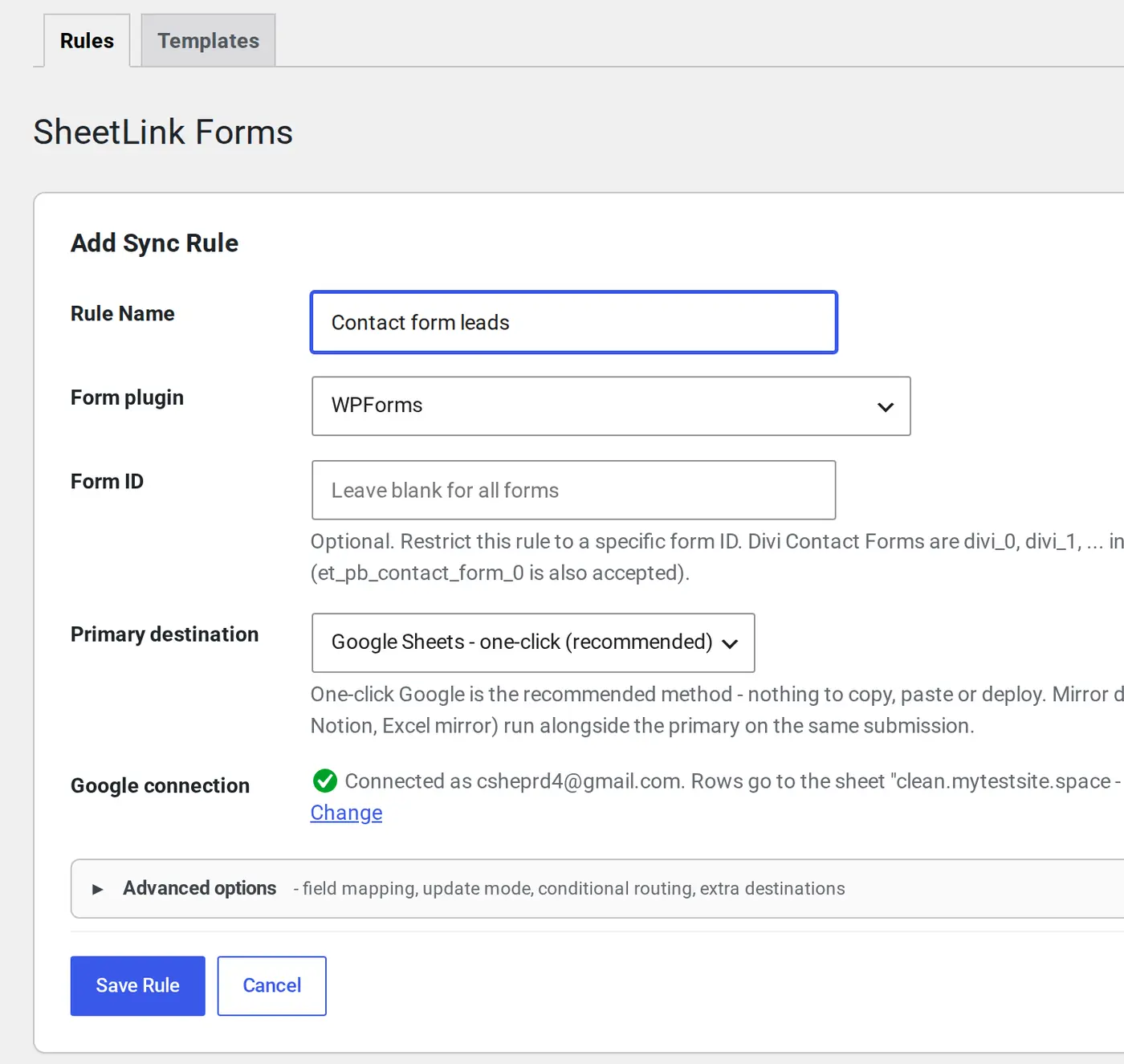Screen dimensions: 1124x1064
Task: Click the Add Sync Rule heading
Action: [x=154, y=243]
